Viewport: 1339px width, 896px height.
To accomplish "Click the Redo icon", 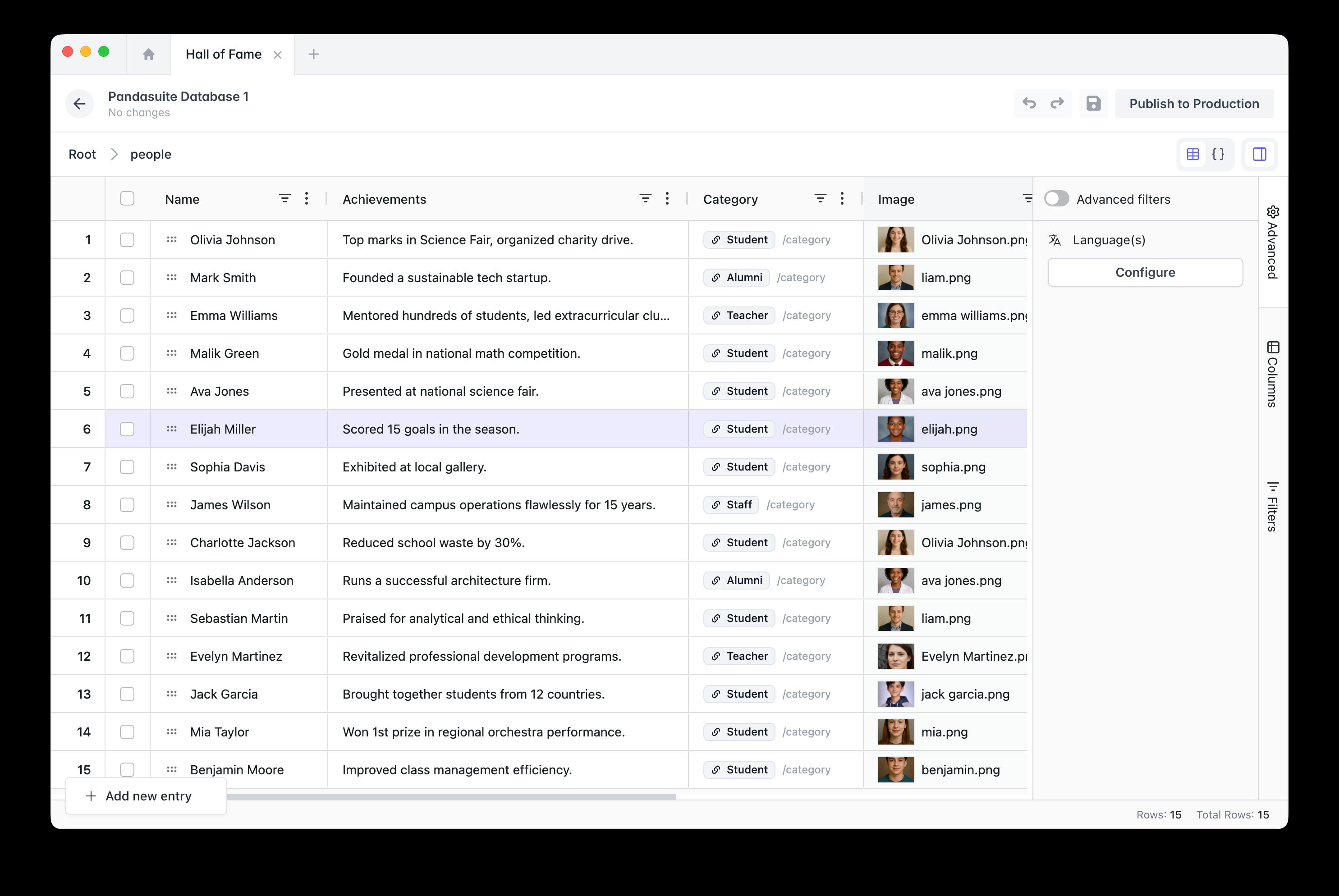I will tap(1057, 103).
